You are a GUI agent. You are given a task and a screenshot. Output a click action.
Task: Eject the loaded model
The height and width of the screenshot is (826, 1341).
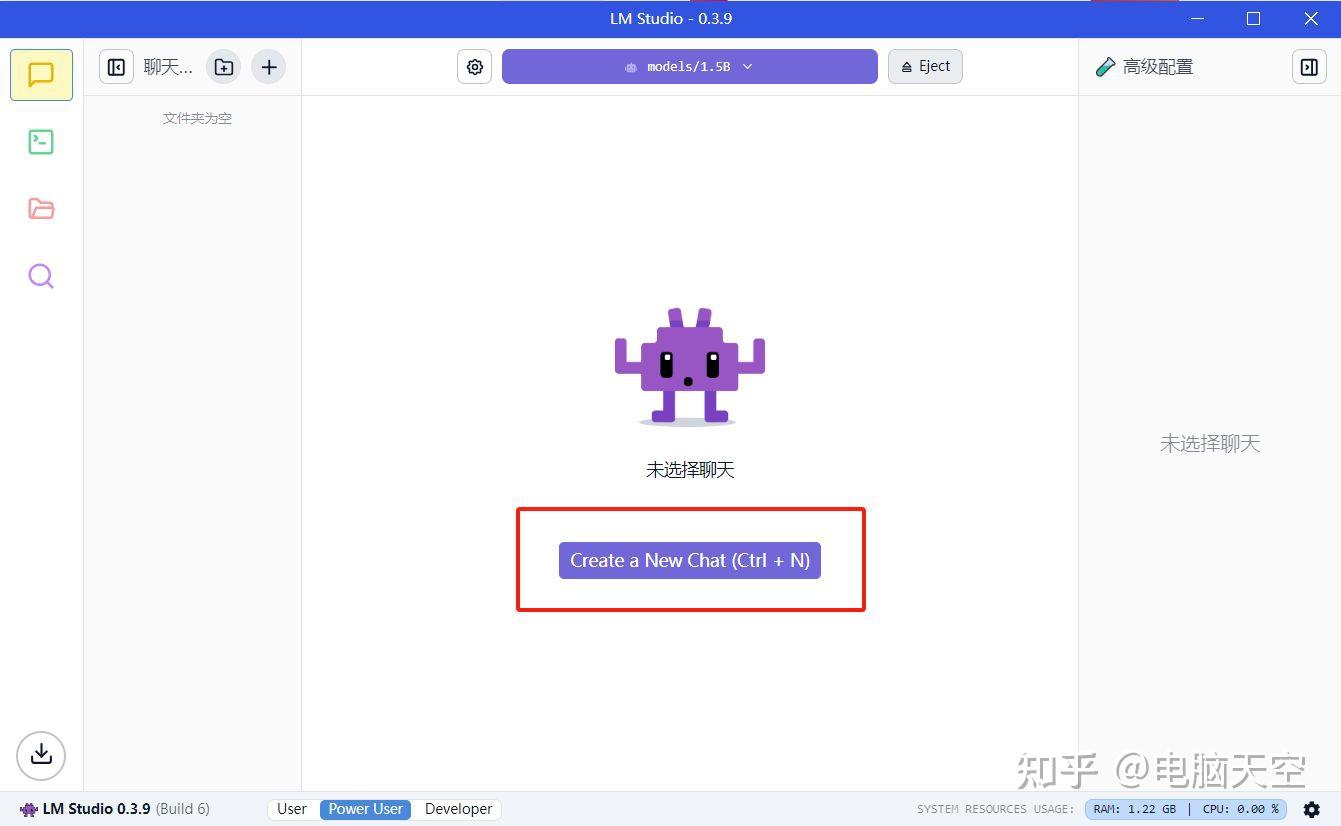pos(925,67)
